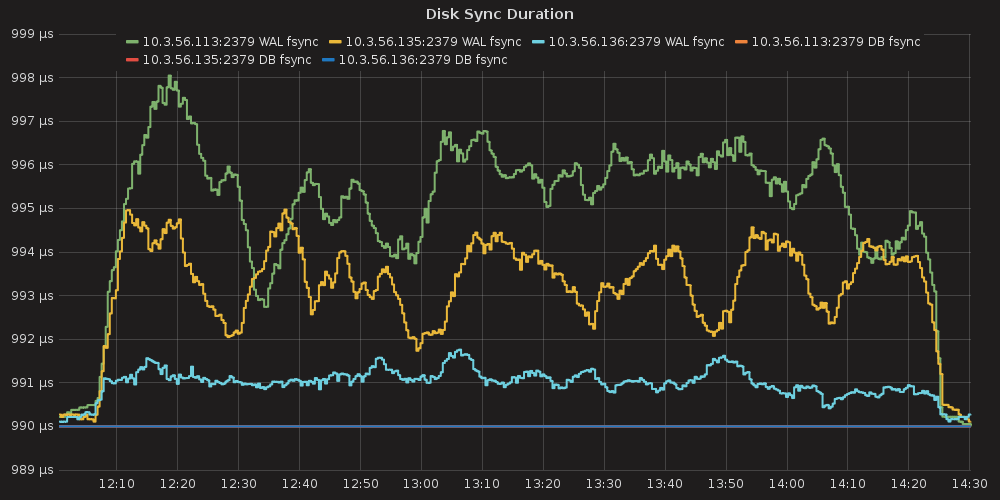The image size is (1000, 500).
Task: Click the 990 µs y-axis label
Action: tap(32, 426)
